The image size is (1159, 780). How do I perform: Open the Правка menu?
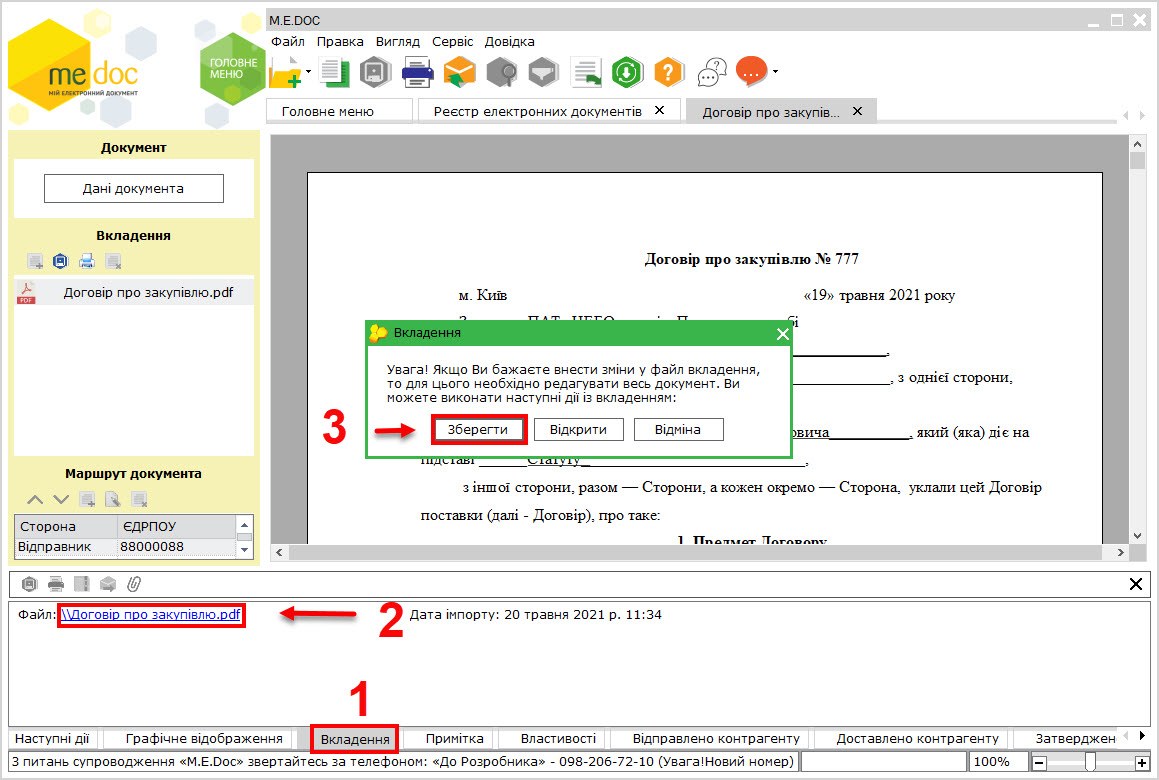tap(340, 41)
